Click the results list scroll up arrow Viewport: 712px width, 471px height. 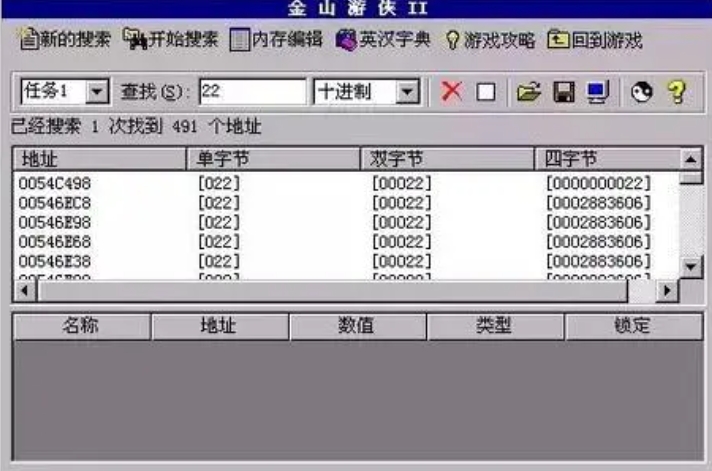(x=691, y=159)
